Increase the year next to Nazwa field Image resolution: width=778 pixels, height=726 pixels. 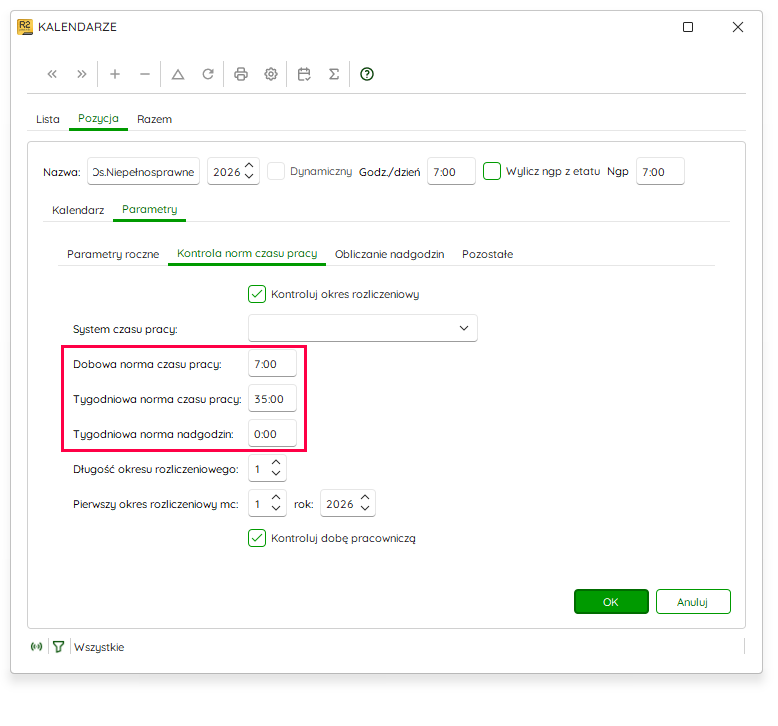pos(250,166)
